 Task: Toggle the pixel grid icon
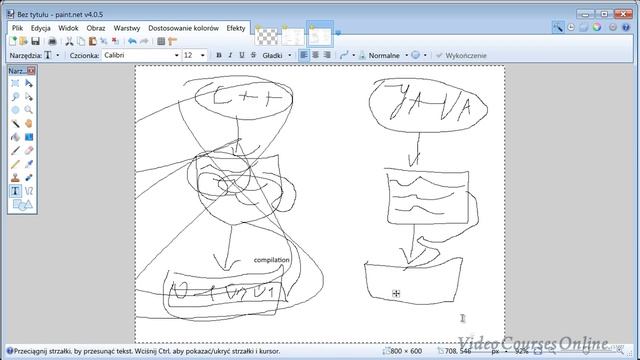[161, 41]
